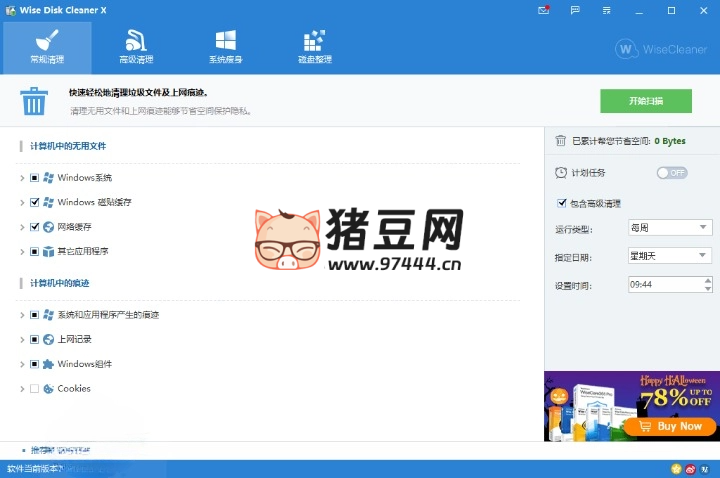Switch to the 高级清理 tab

136,47
